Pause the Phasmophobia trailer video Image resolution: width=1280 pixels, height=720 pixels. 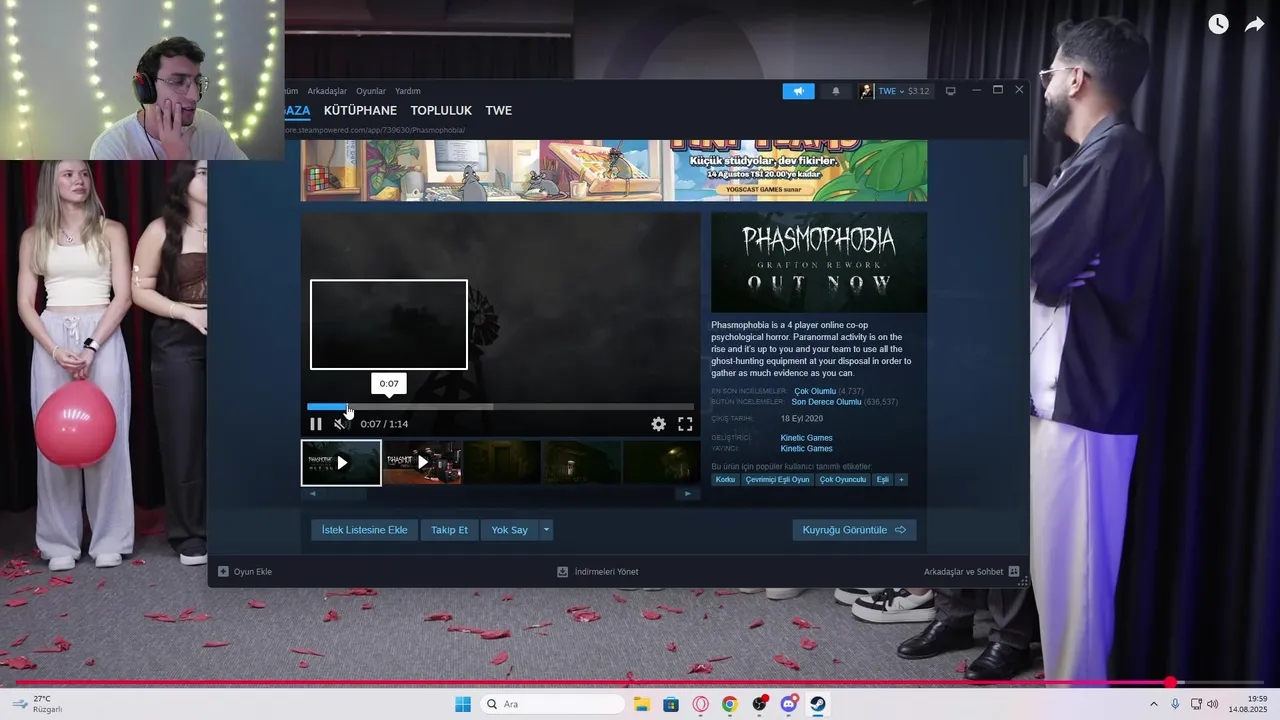(316, 424)
